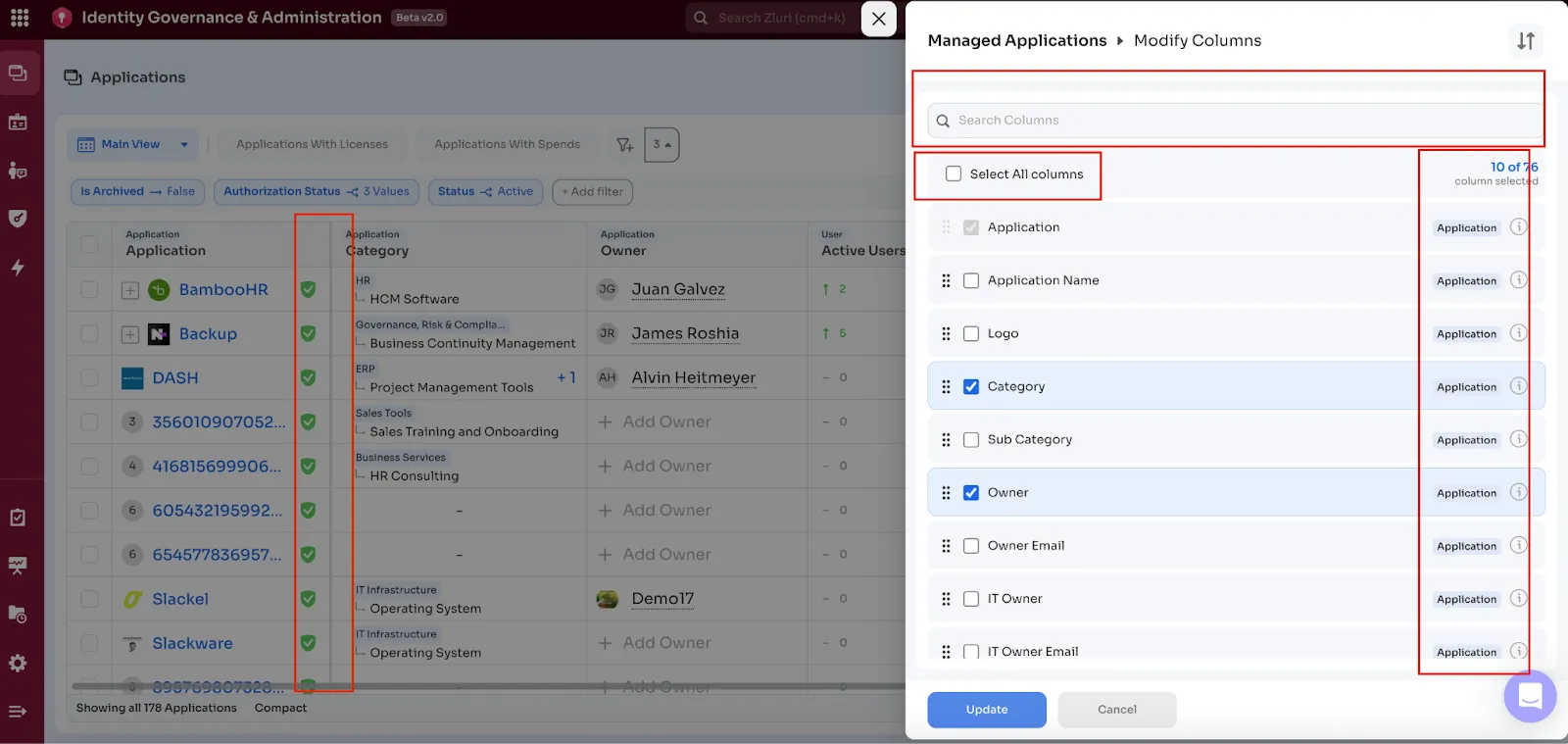Click info icon for Logo column
The image size is (1568, 744).
(x=1518, y=333)
